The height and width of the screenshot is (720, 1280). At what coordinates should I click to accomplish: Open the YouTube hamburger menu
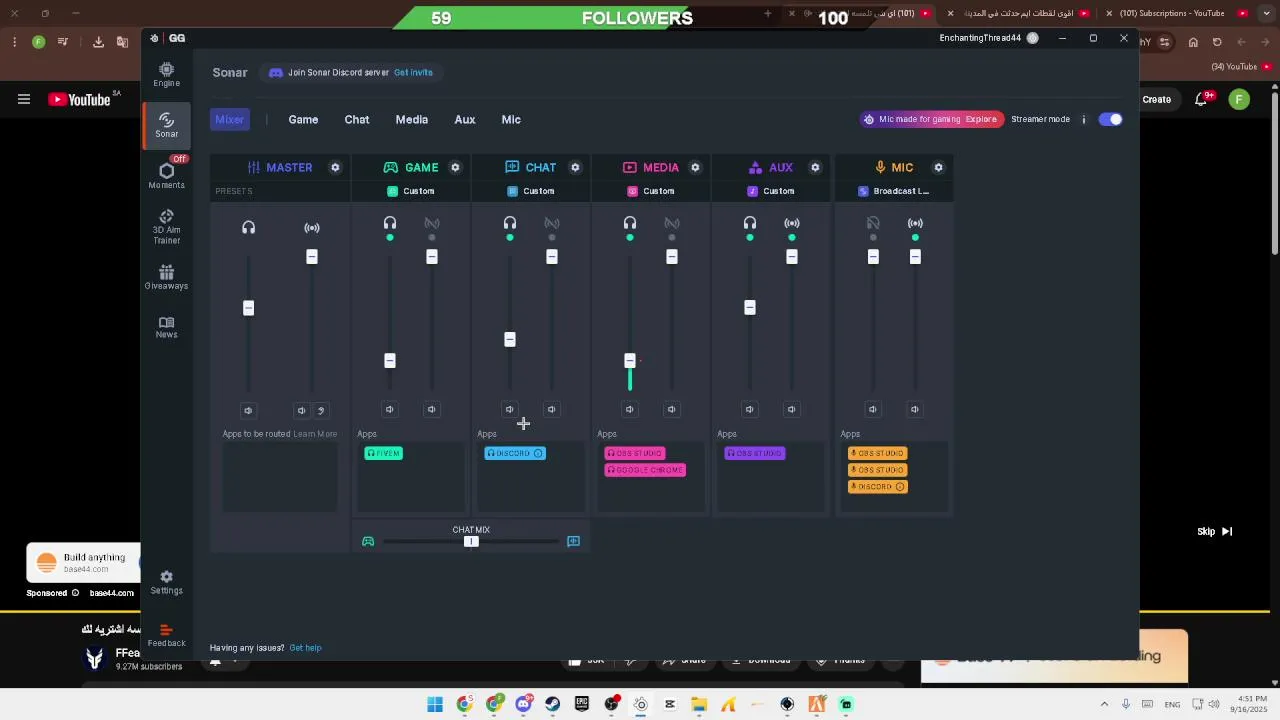pyautogui.click(x=24, y=99)
